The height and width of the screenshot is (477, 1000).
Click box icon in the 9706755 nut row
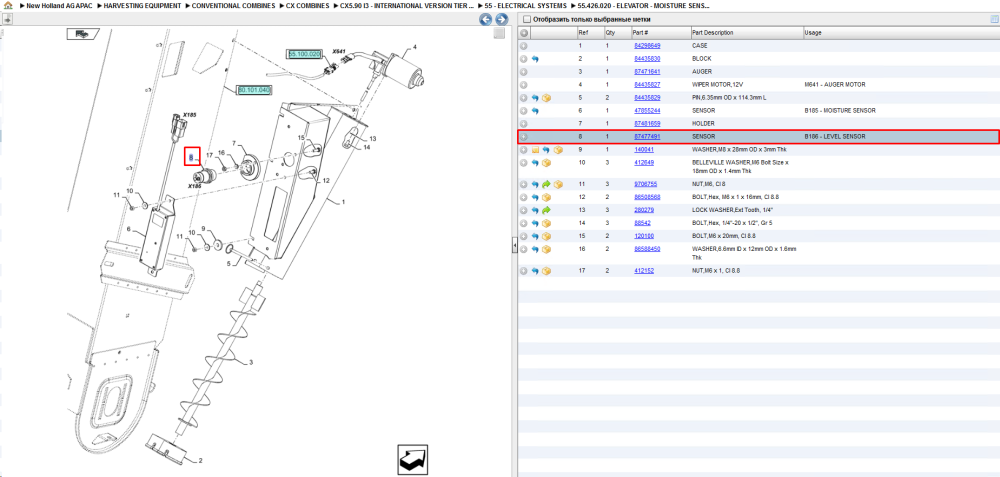(558, 184)
